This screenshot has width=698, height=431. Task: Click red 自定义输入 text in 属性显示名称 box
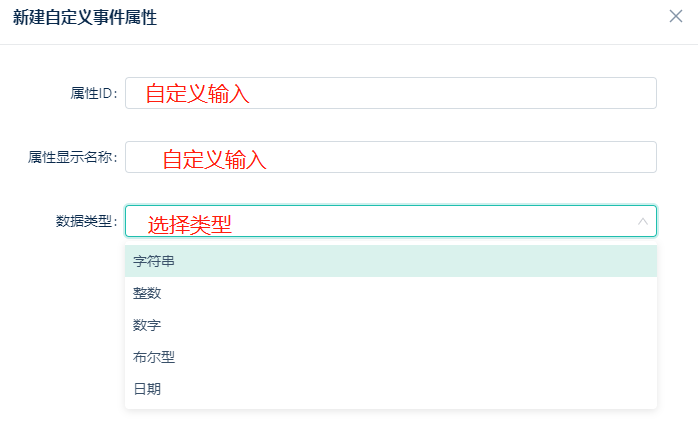point(214,159)
